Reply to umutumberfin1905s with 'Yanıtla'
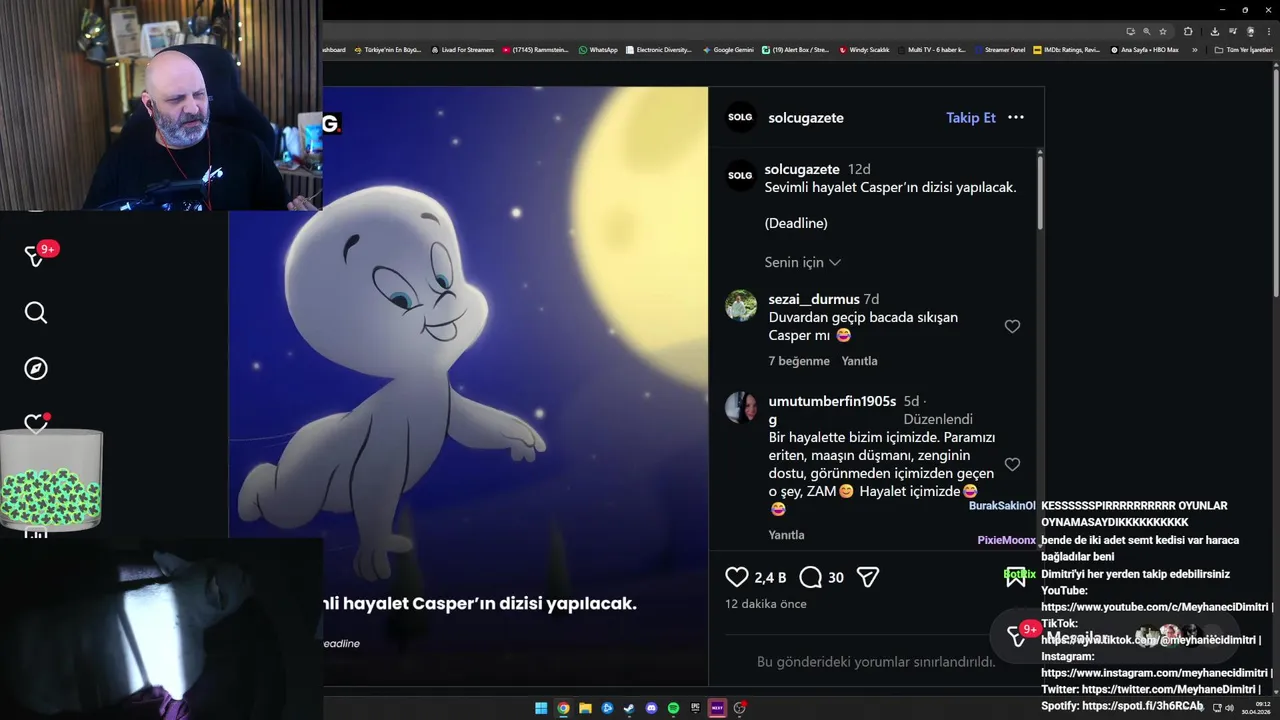The image size is (1280, 720). pos(786,535)
